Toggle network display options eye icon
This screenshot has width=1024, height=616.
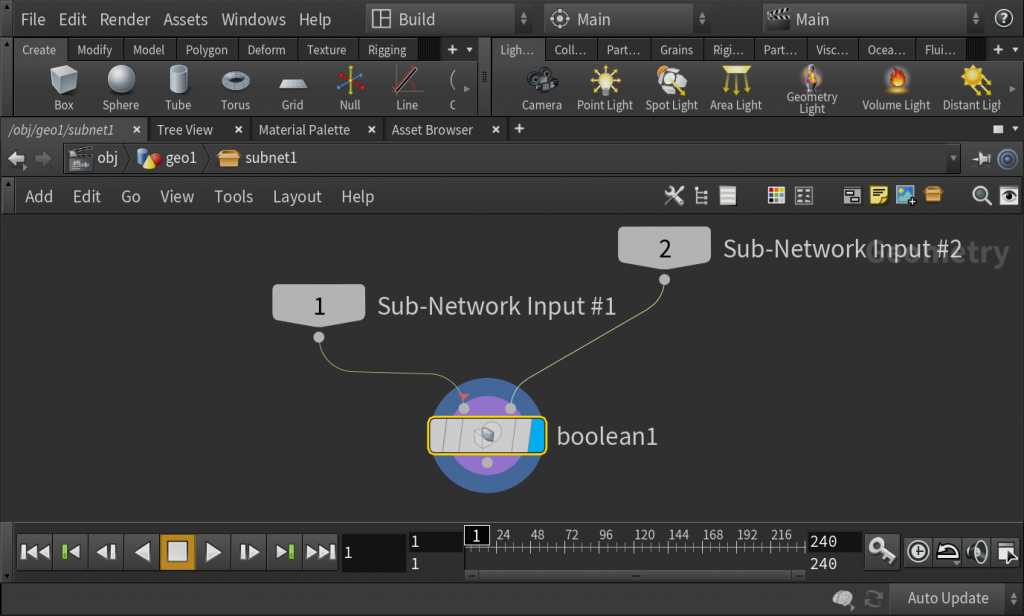(x=1009, y=195)
